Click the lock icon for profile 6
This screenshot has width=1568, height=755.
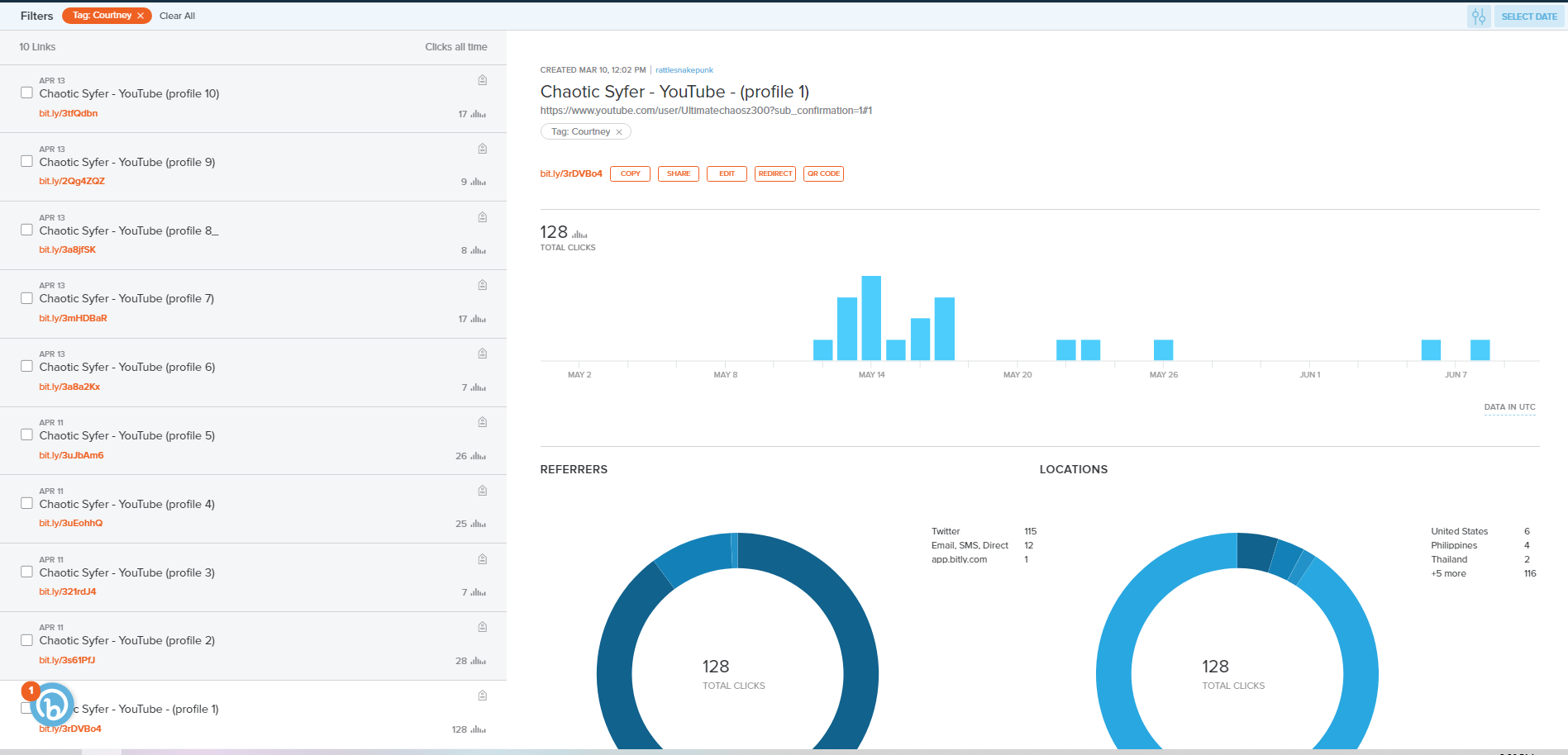(x=482, y=354)
